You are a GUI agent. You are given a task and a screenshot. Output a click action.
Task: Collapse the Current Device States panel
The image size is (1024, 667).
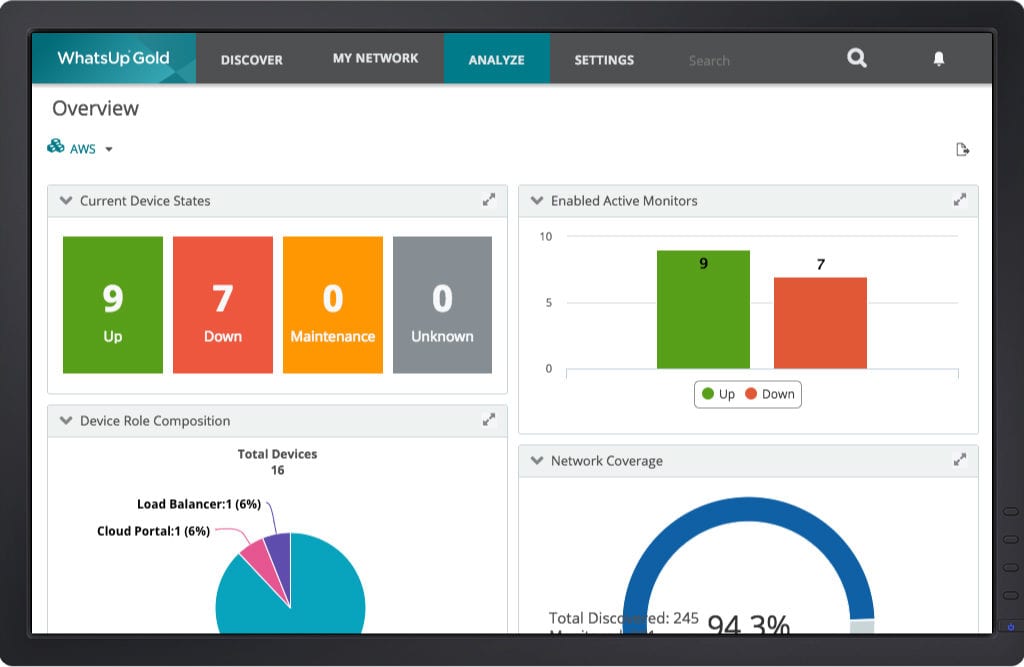(x=66, y=200)
